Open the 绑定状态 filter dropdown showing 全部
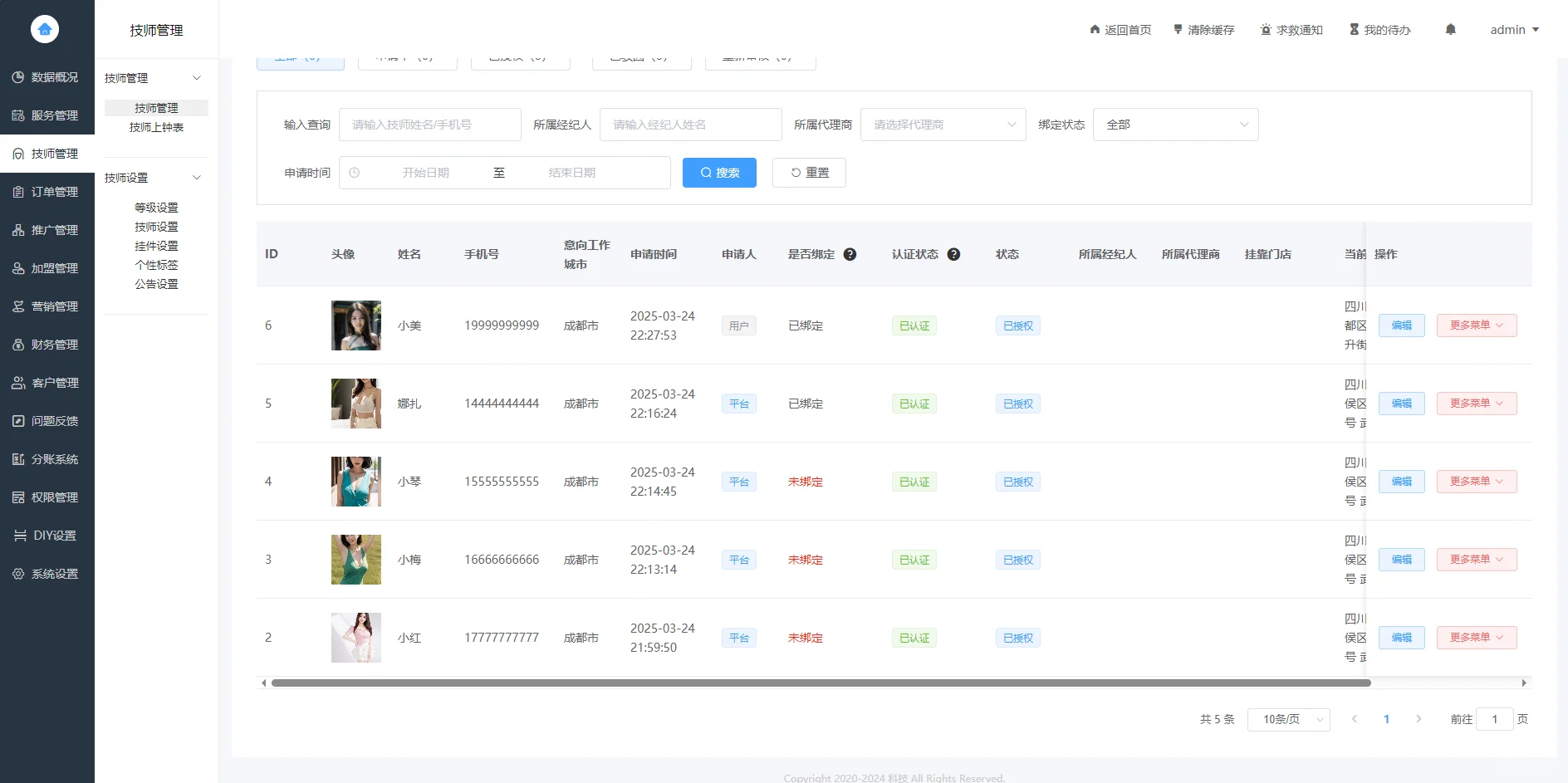This screenshot has width=1568, height=783. point(1175,124)
